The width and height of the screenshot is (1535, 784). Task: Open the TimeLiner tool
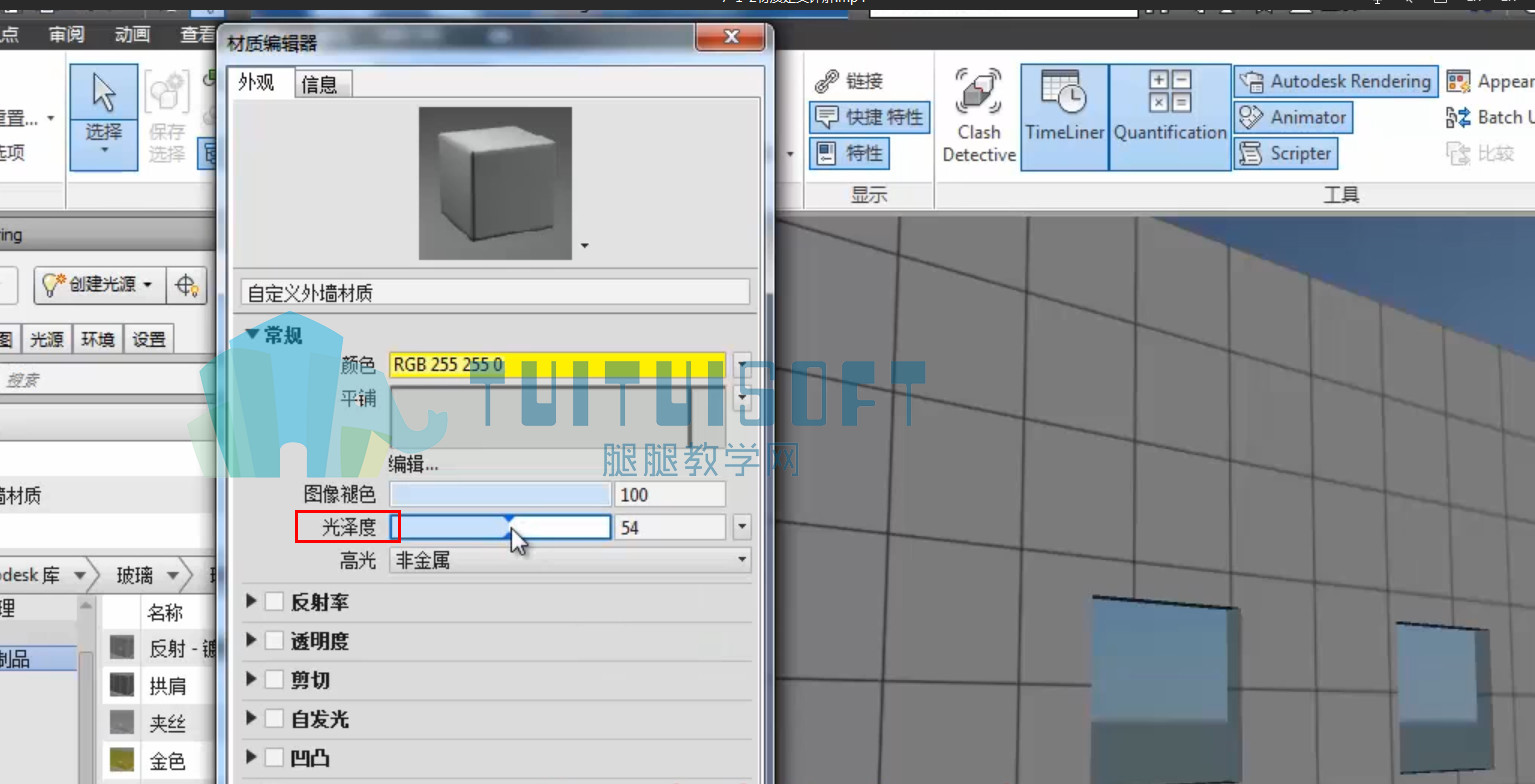coord(1064,116)
